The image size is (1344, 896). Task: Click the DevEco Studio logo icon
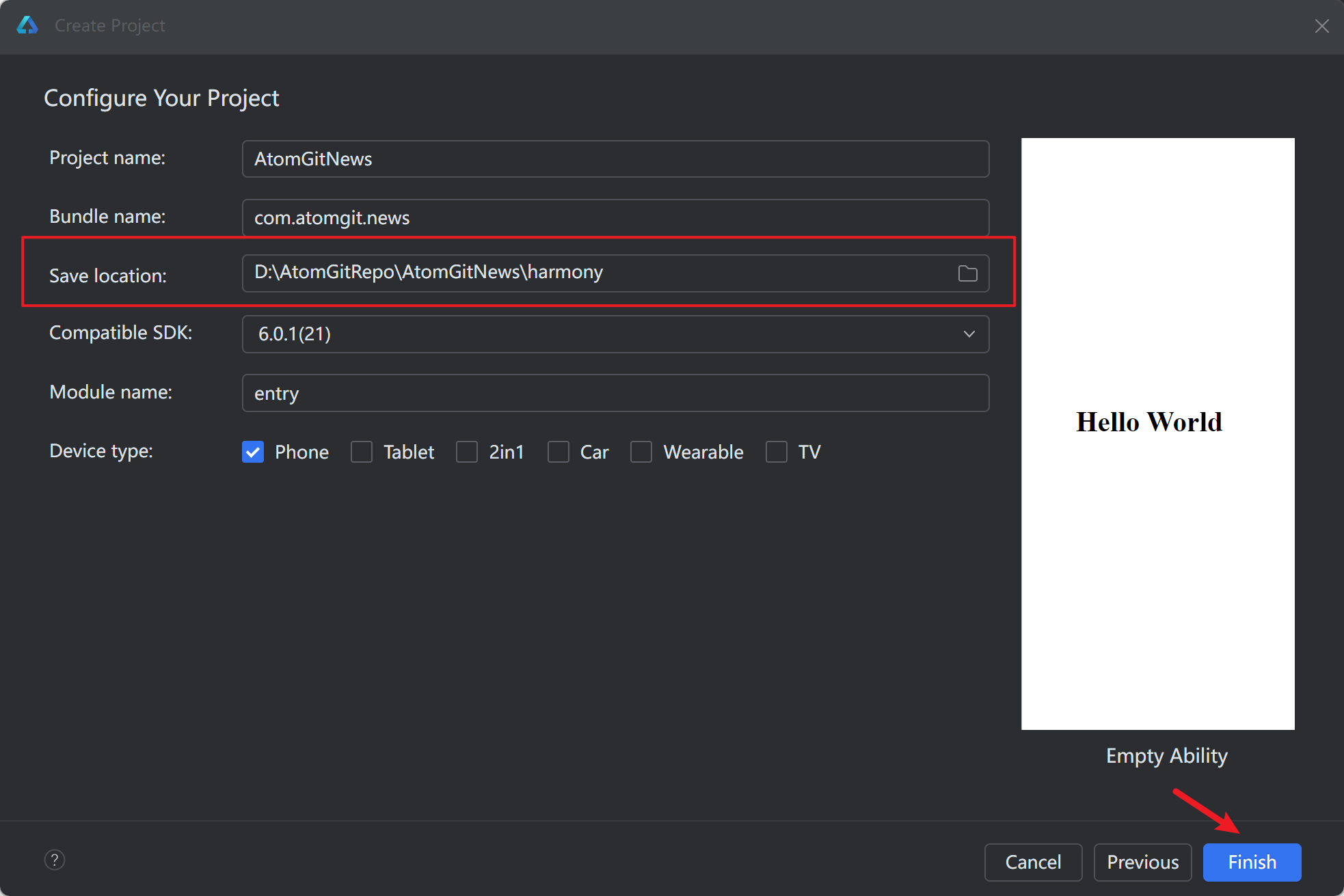click(x=27, y=25)
